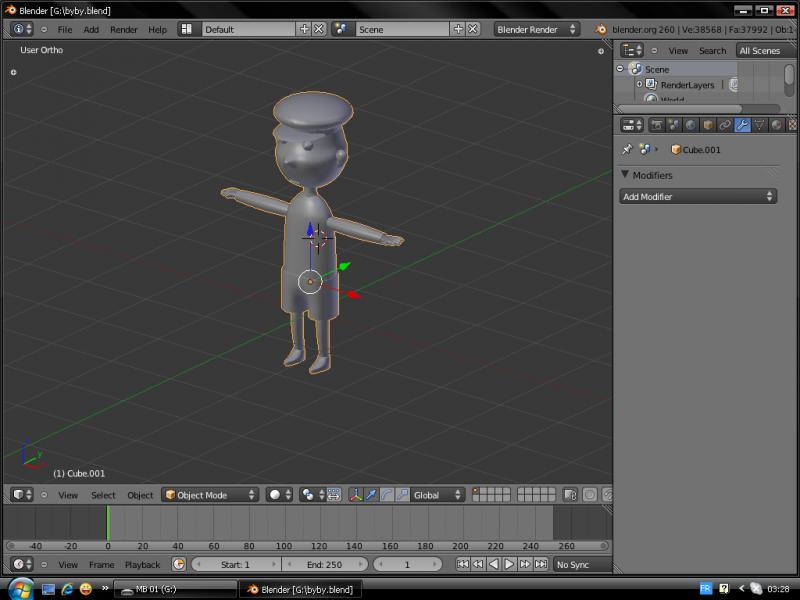Open the timeline Playback menu
The width and height of the screenshot is (800, 600).
coord(142,565)
